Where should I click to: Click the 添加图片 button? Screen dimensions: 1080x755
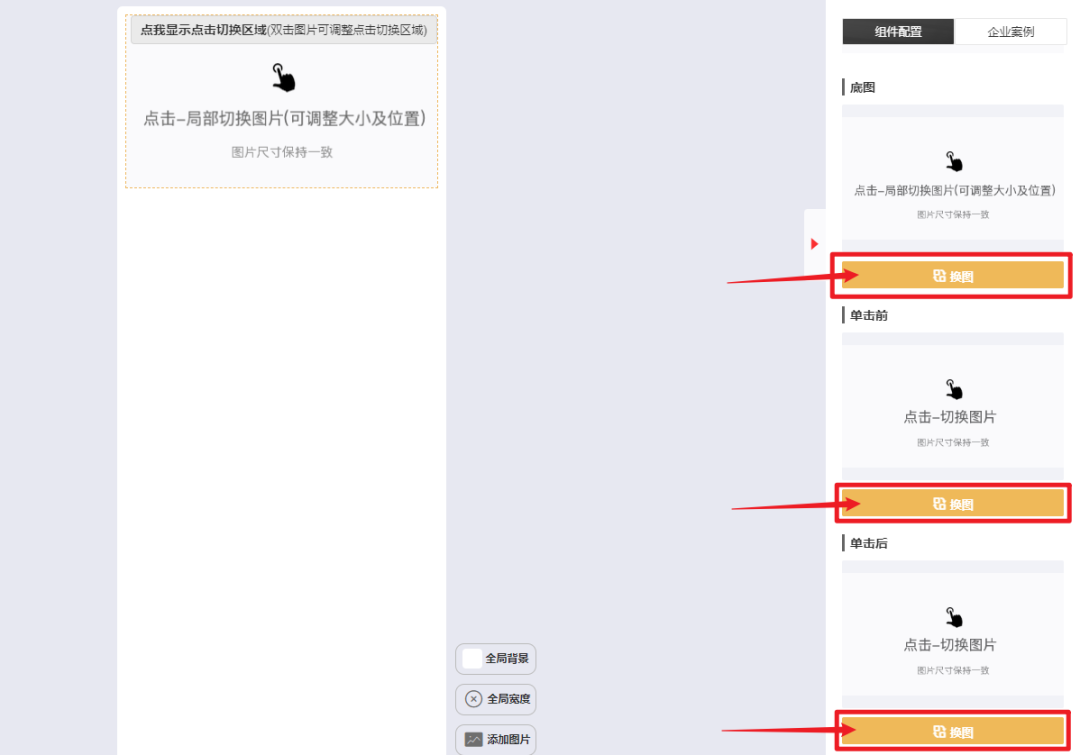pos(495,739)
